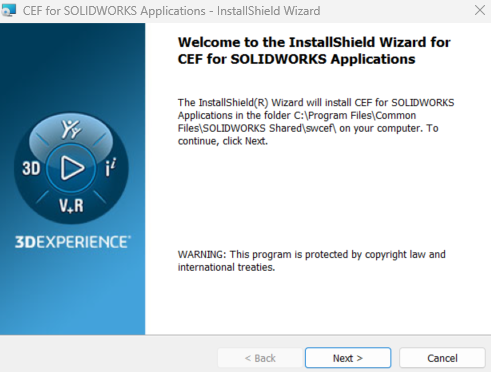Viewport: 491px width, 372px height.
Task: Select the 3D quadrant of the compass
Action: pyautogui.click(x=31, y=168)
